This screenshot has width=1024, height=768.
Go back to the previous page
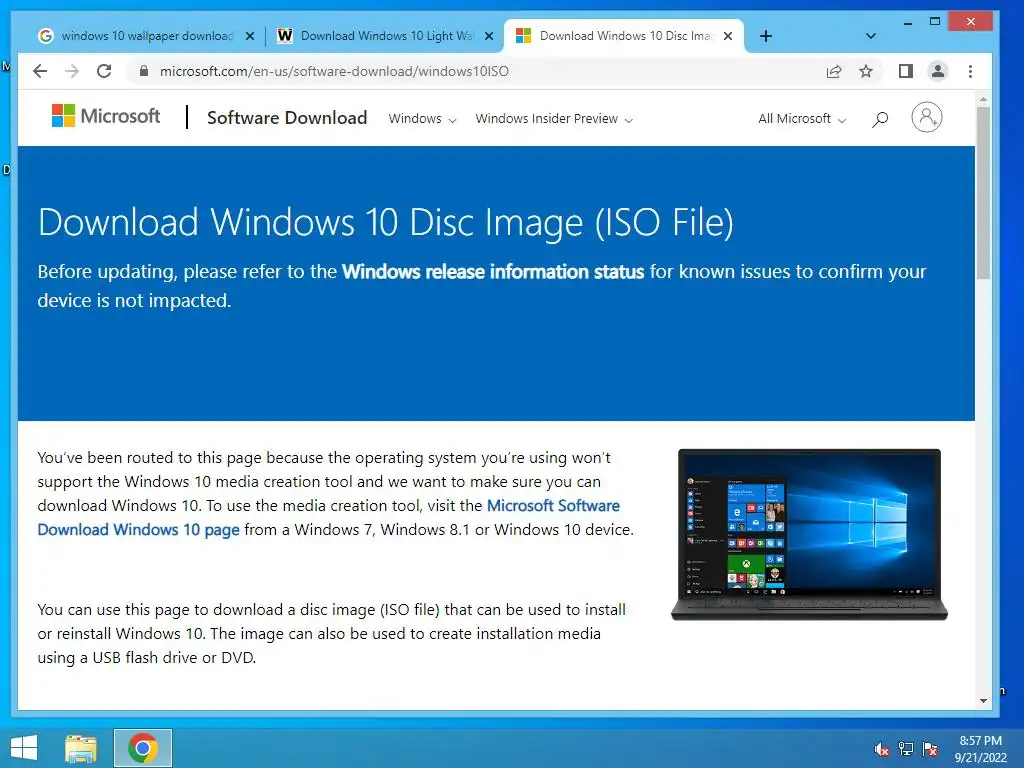pyautogui.click(x=40, y=71)
